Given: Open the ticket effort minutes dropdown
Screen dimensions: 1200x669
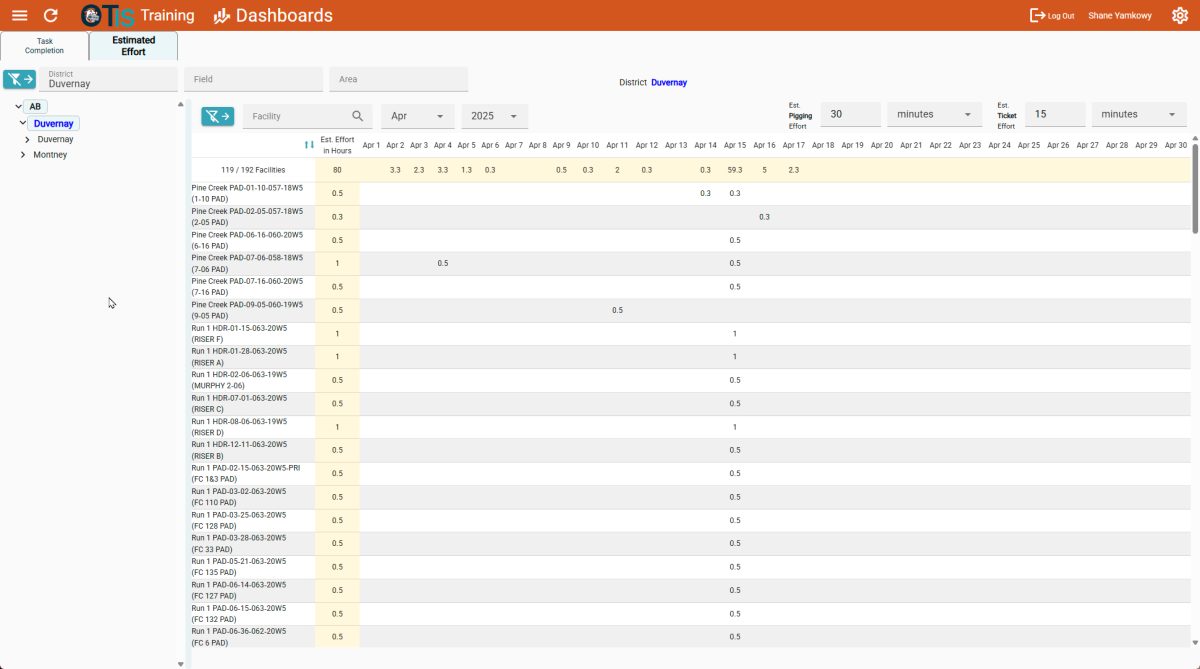Looking at the screenshot, I should coord(1138,114).
